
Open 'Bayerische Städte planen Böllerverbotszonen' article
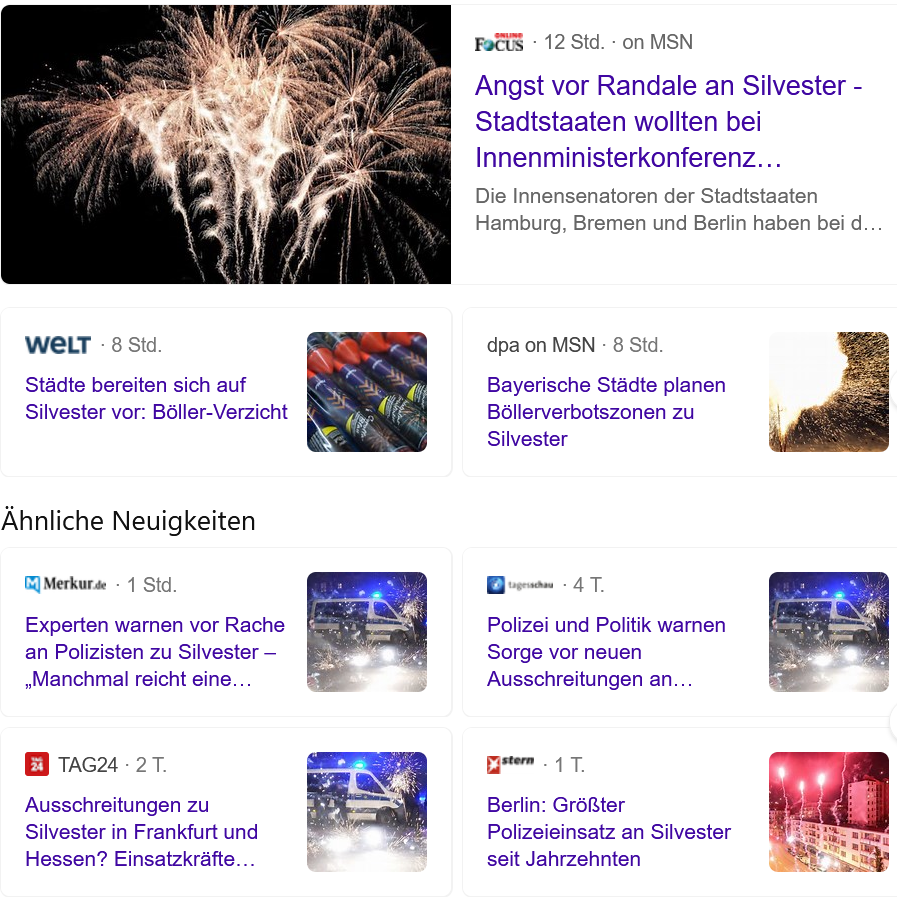pyautogui.click(x=606, y=412)
